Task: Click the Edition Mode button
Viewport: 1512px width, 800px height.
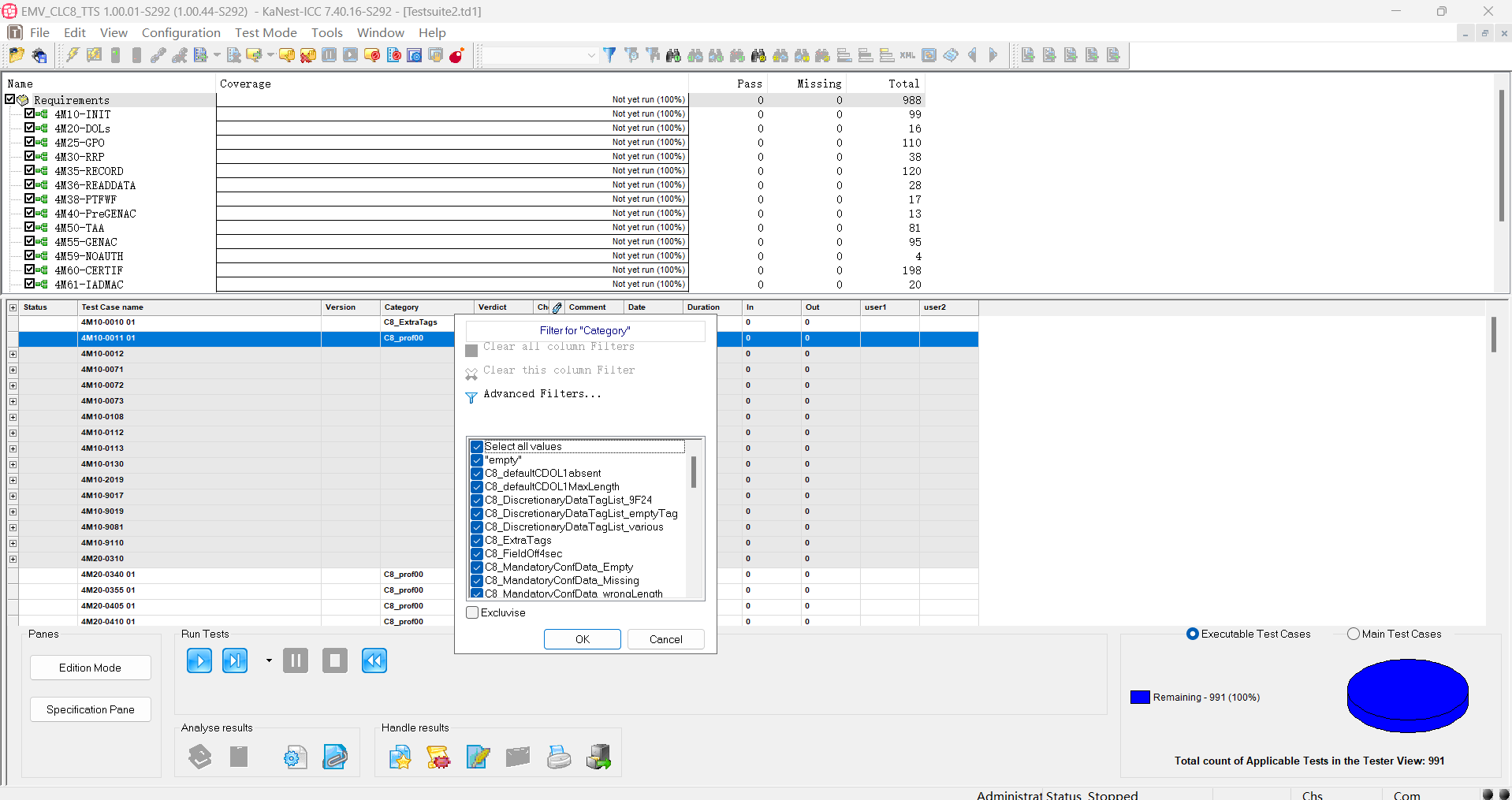Action: [90, 668]
